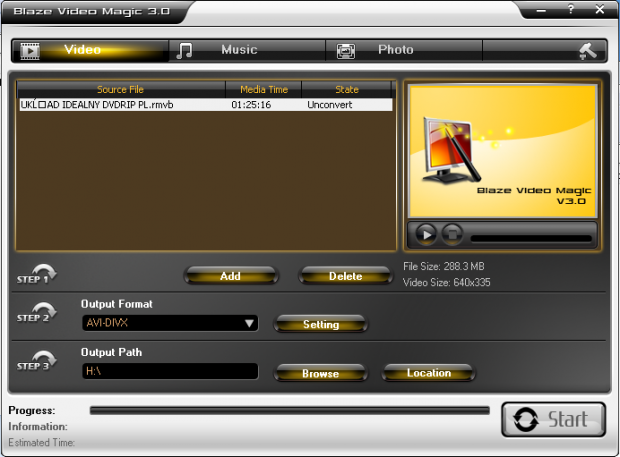Click the Unconvert state cell
The height and width of the screenshot is (457, 620).
pos(330,105)
